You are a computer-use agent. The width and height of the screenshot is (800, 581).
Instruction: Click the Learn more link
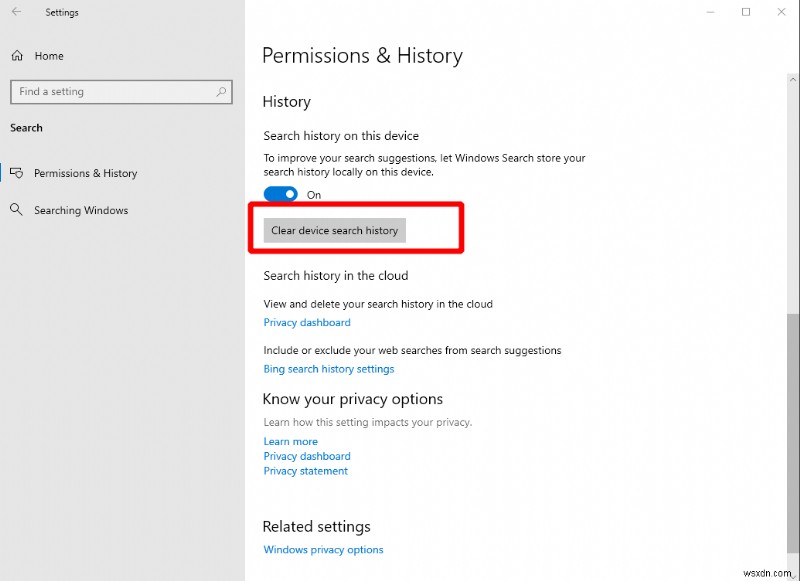click(290, 441)
